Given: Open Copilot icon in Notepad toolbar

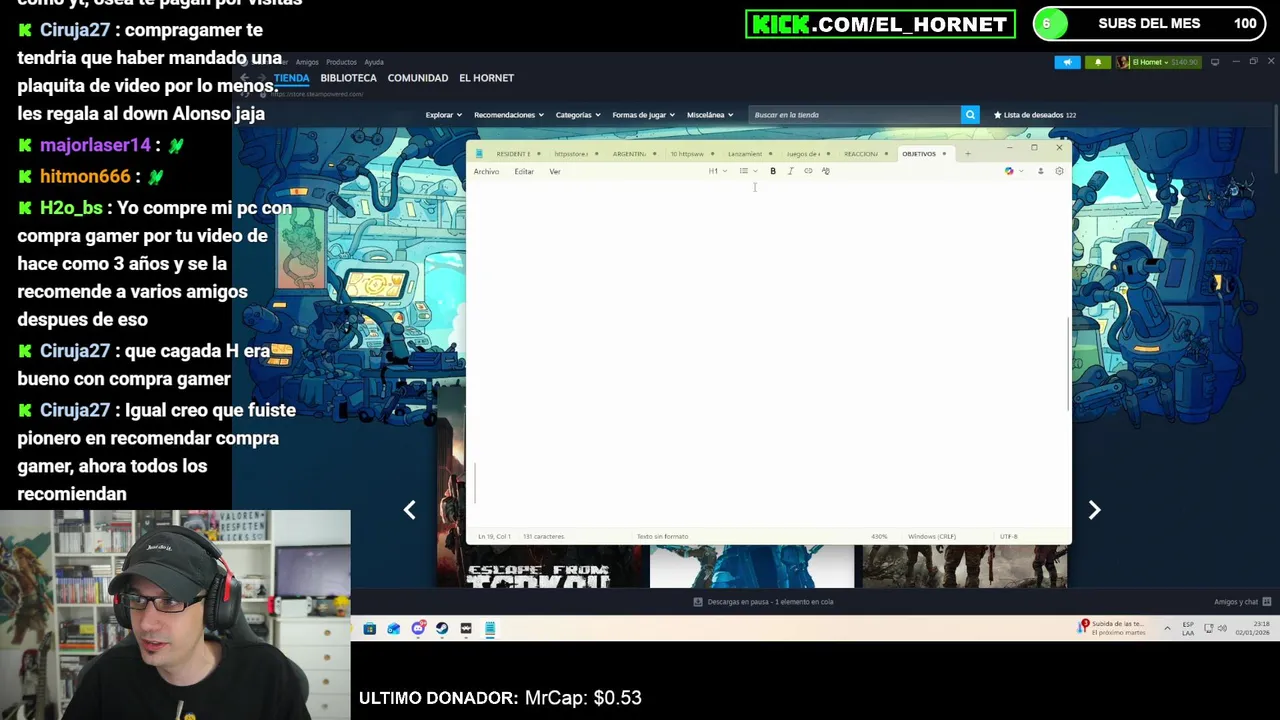Looking at the screenshot, I should tap(1009, 171).
